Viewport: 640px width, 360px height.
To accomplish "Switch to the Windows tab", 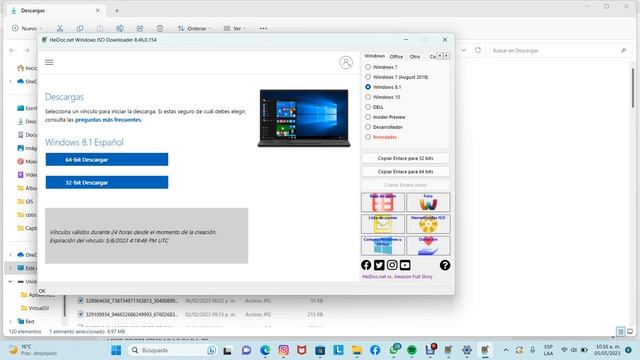I will point(374,56).
